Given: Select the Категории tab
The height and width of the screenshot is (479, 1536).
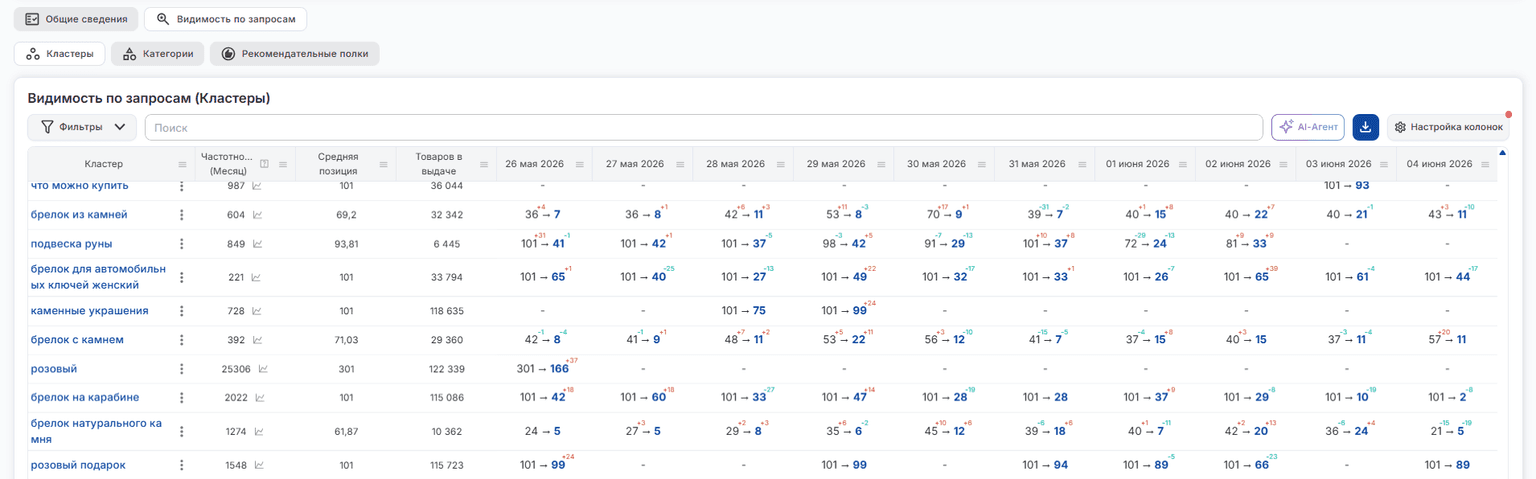Looking at the screenshot, I should pos(158,54).
